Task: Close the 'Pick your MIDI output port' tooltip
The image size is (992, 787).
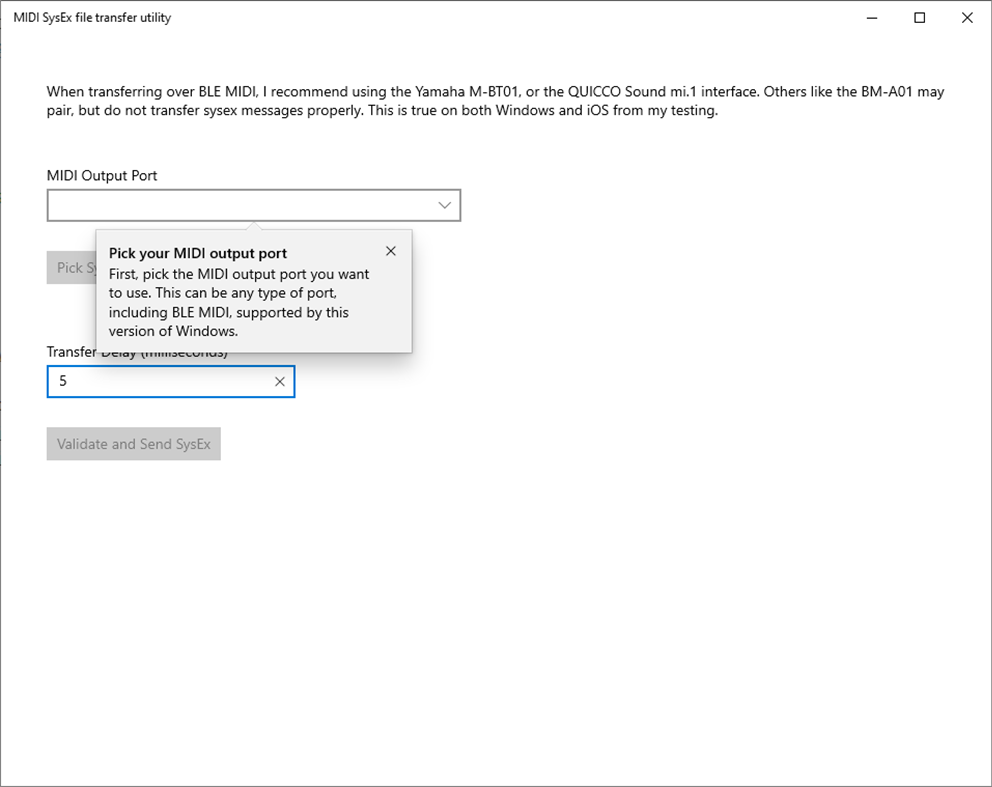Action: (x=390, y=251)
